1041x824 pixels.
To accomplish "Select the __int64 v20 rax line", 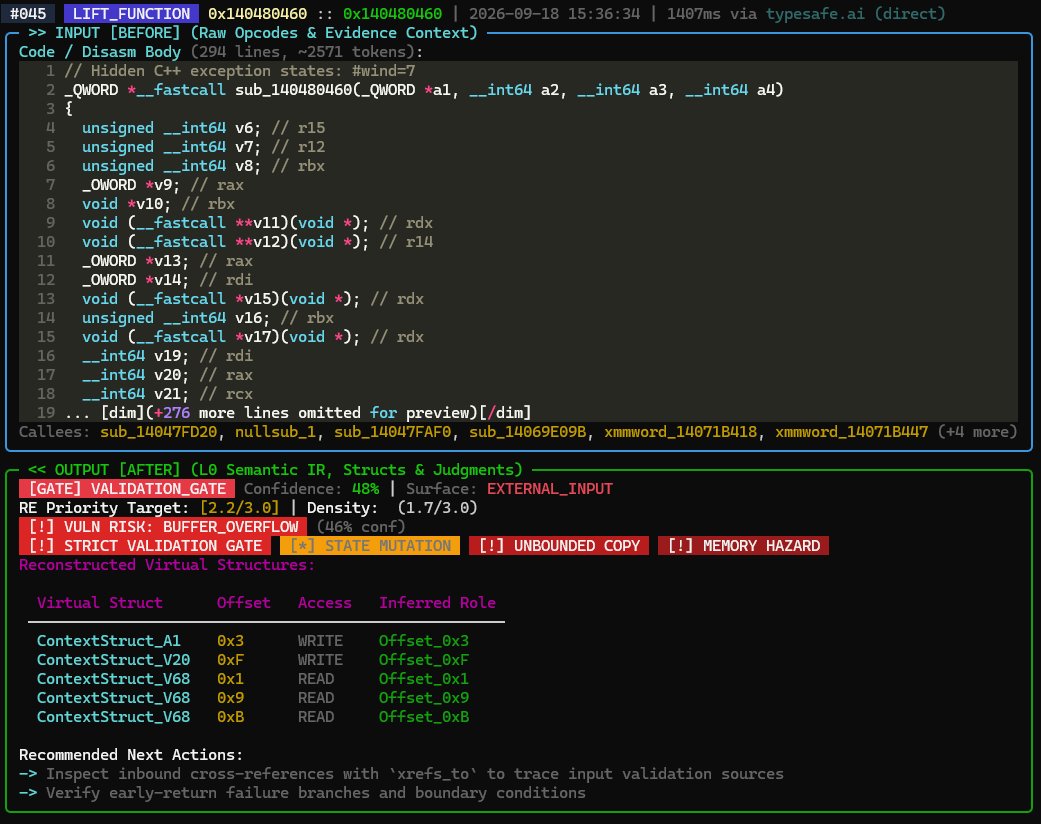I will 167,375.
